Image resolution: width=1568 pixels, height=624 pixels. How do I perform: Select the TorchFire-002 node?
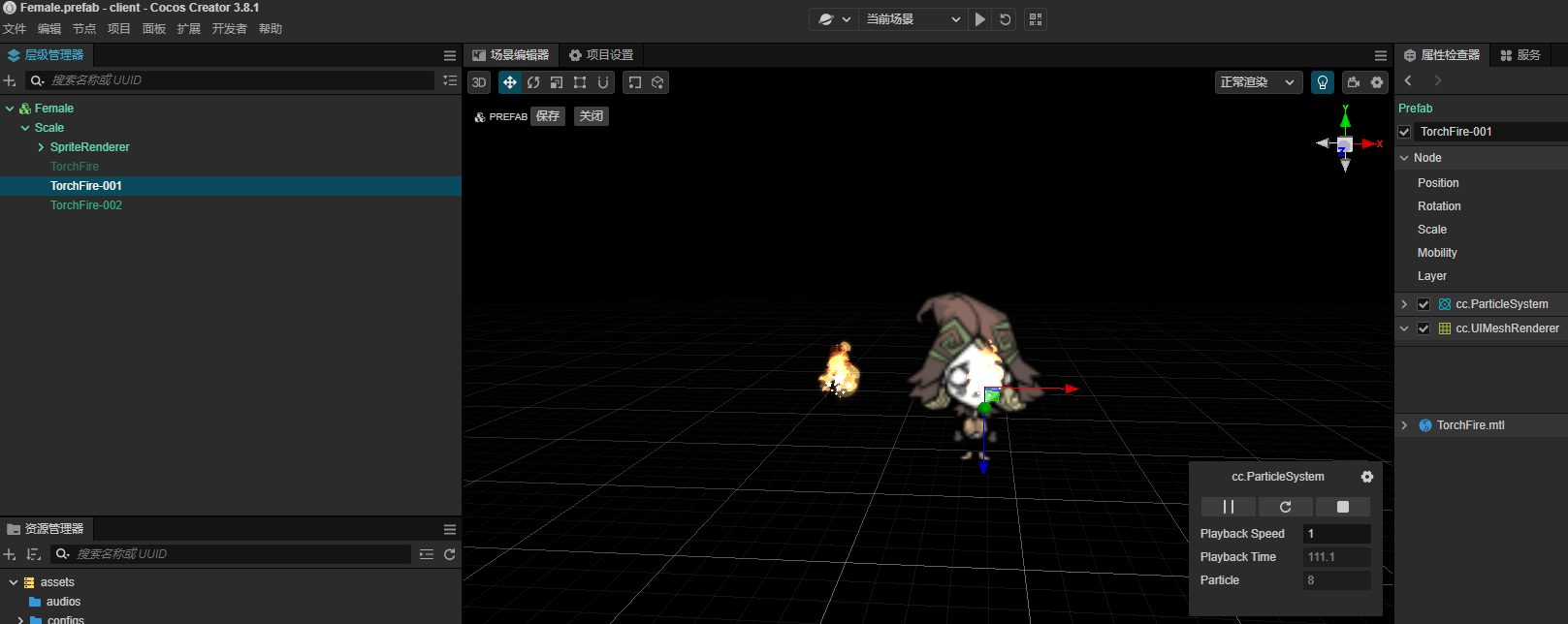[x=86, y=205]
